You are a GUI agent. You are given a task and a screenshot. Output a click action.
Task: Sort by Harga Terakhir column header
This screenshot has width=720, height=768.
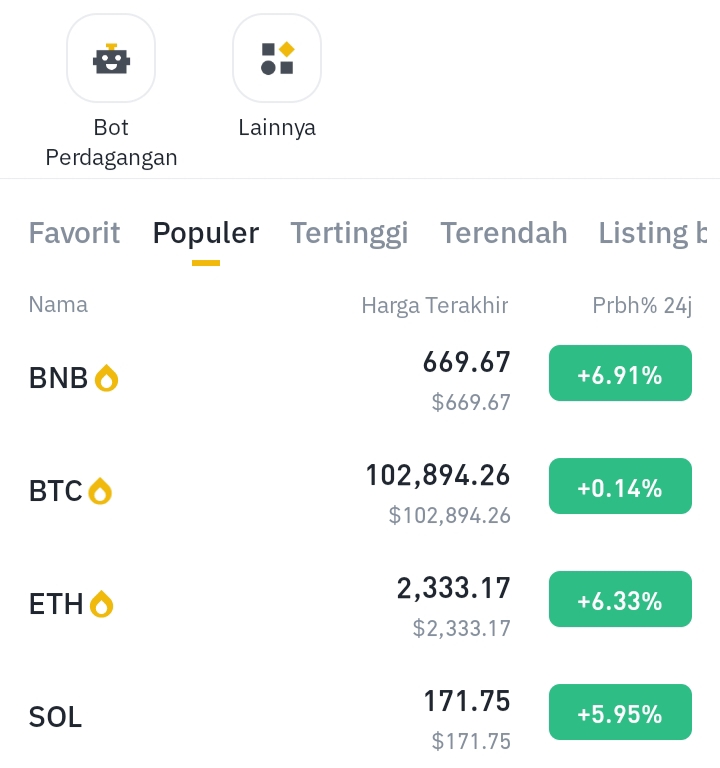[435, 305]
